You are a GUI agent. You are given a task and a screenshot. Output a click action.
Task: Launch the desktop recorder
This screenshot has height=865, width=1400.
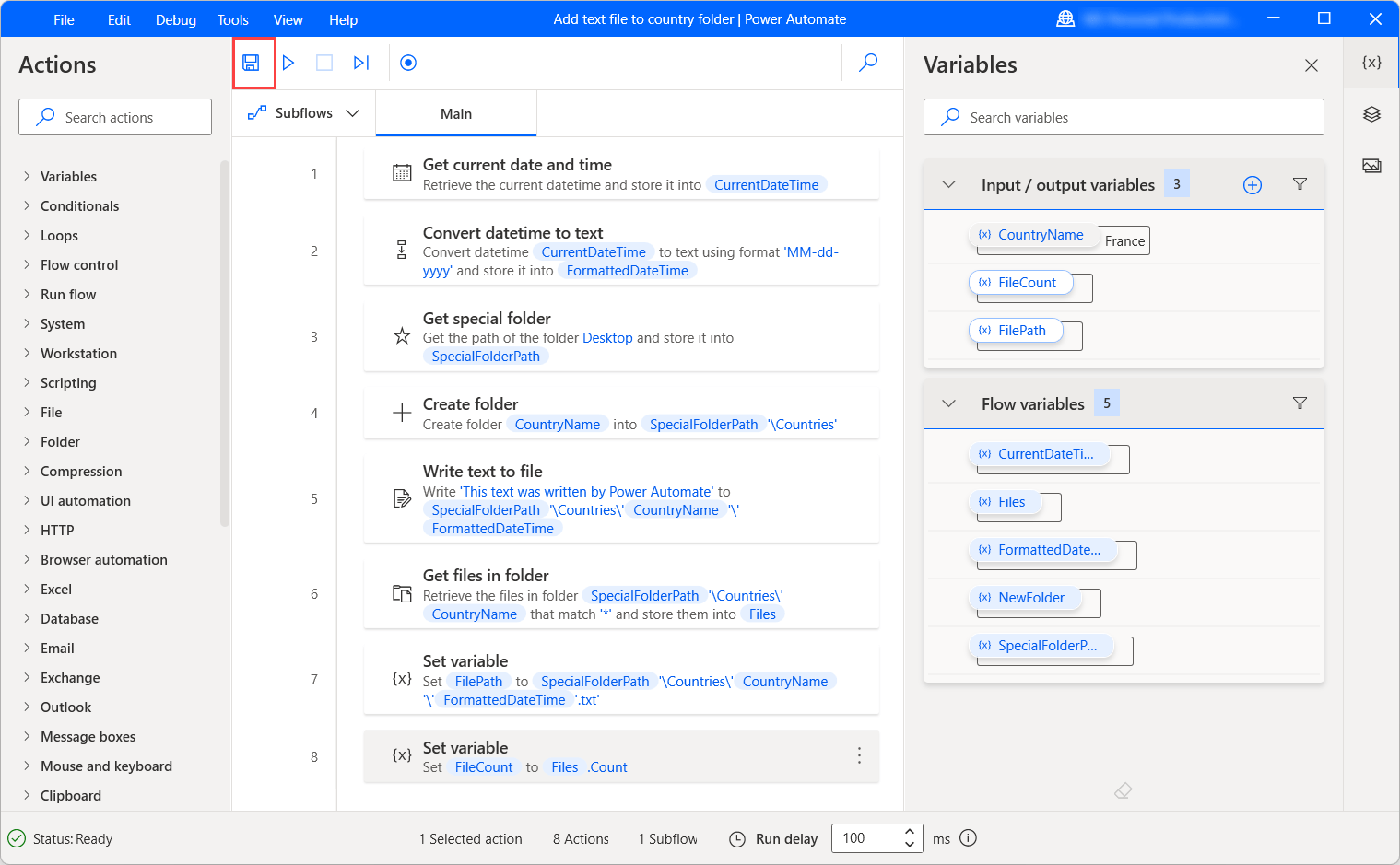click(407, 62)
